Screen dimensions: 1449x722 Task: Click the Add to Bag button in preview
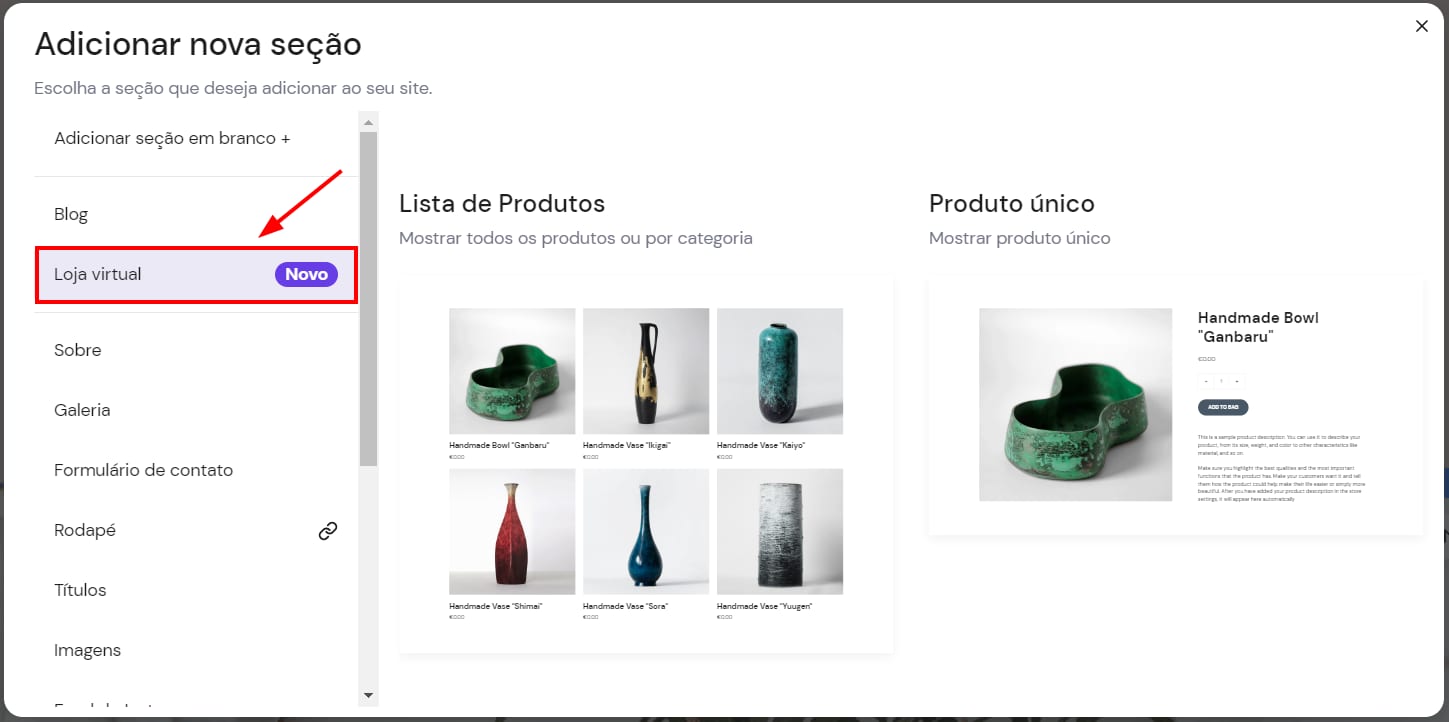coord(1223,407)
